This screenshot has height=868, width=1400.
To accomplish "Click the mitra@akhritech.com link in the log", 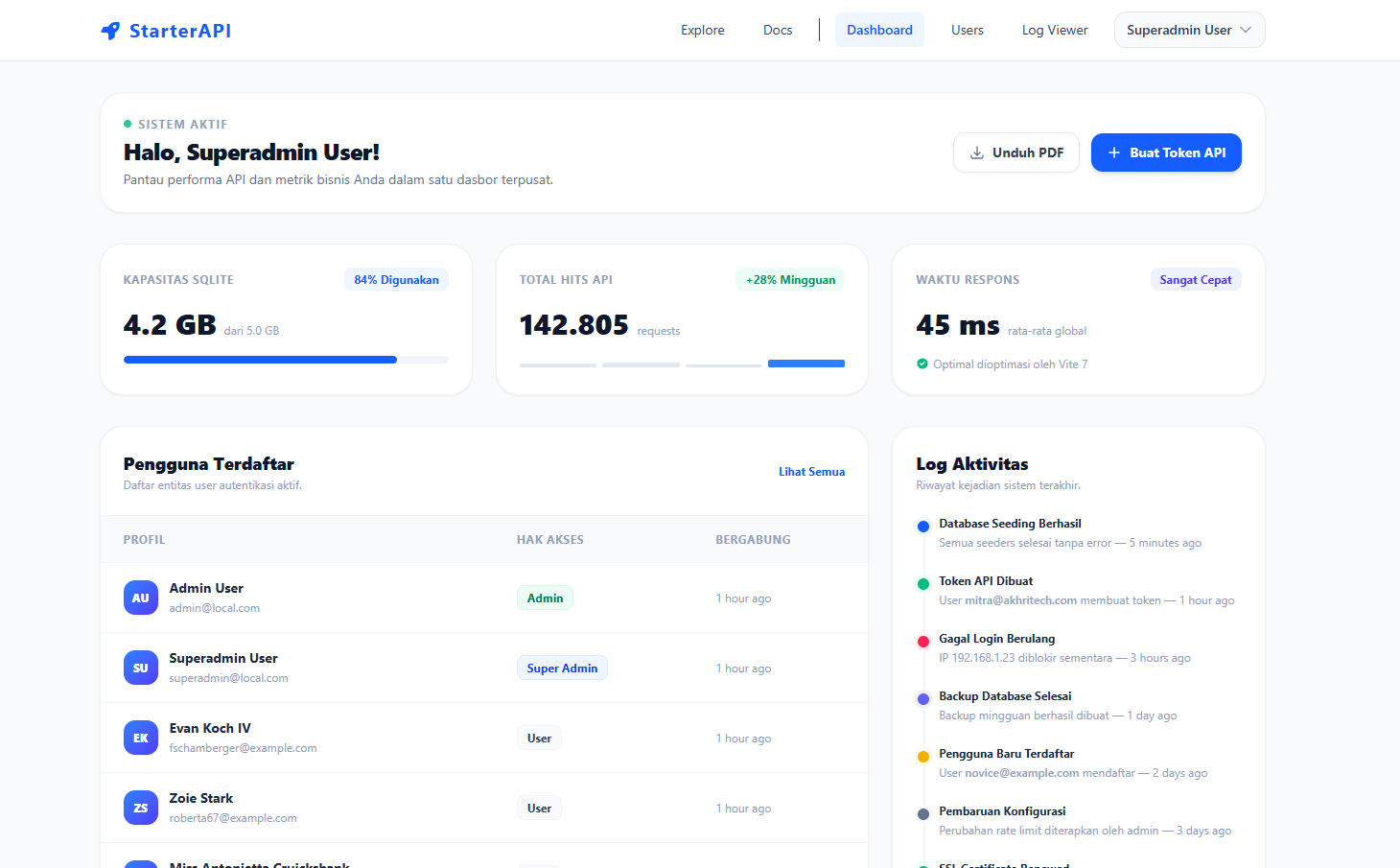I will pos(1020,600).
